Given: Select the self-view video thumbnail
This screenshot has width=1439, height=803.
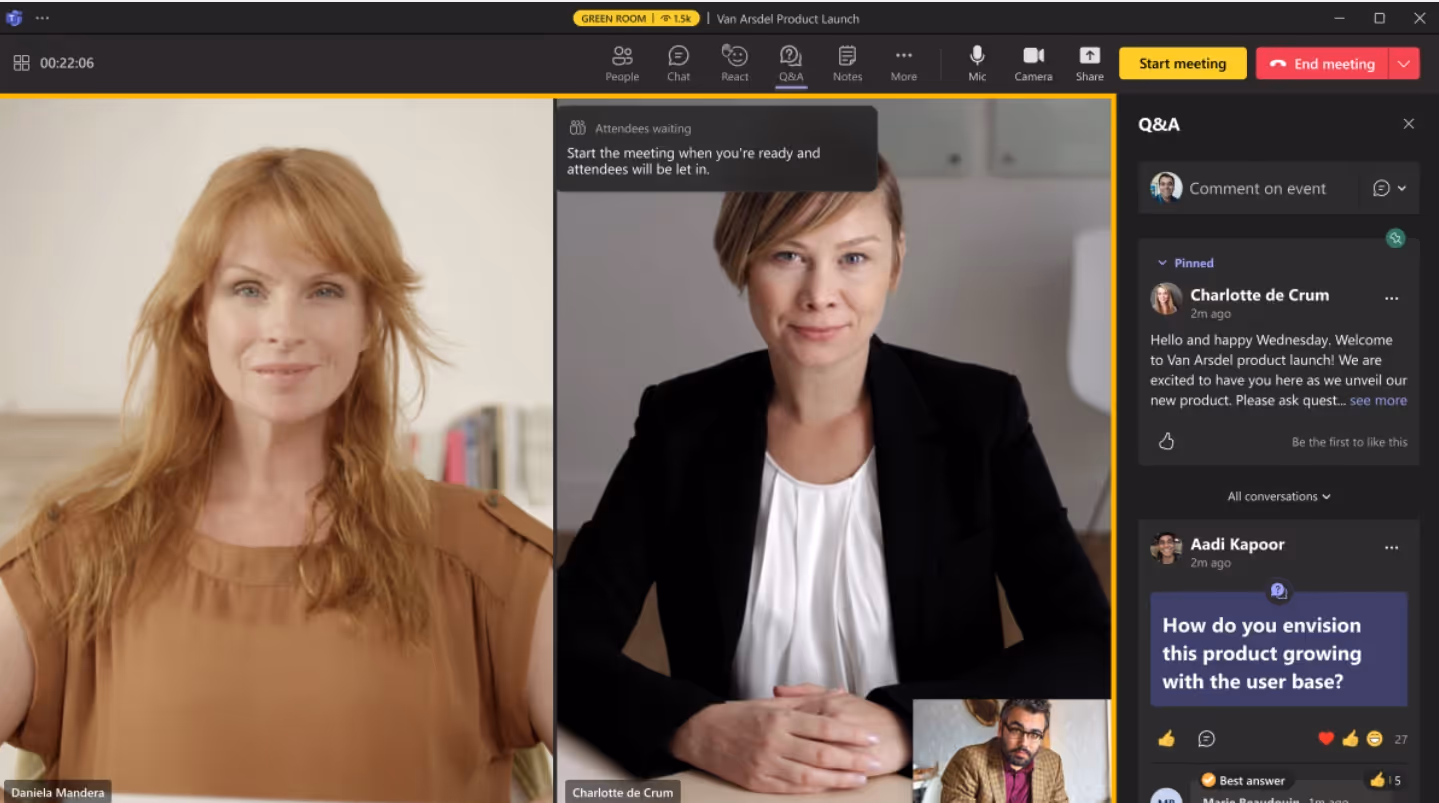Looking at the screenshot, I should (1010, 751).
